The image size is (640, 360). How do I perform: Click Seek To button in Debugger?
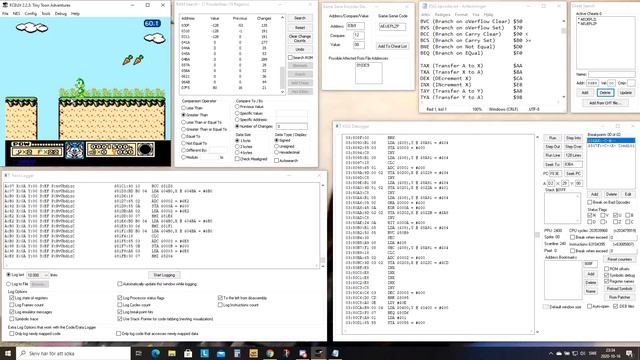[x=553, y=164]
